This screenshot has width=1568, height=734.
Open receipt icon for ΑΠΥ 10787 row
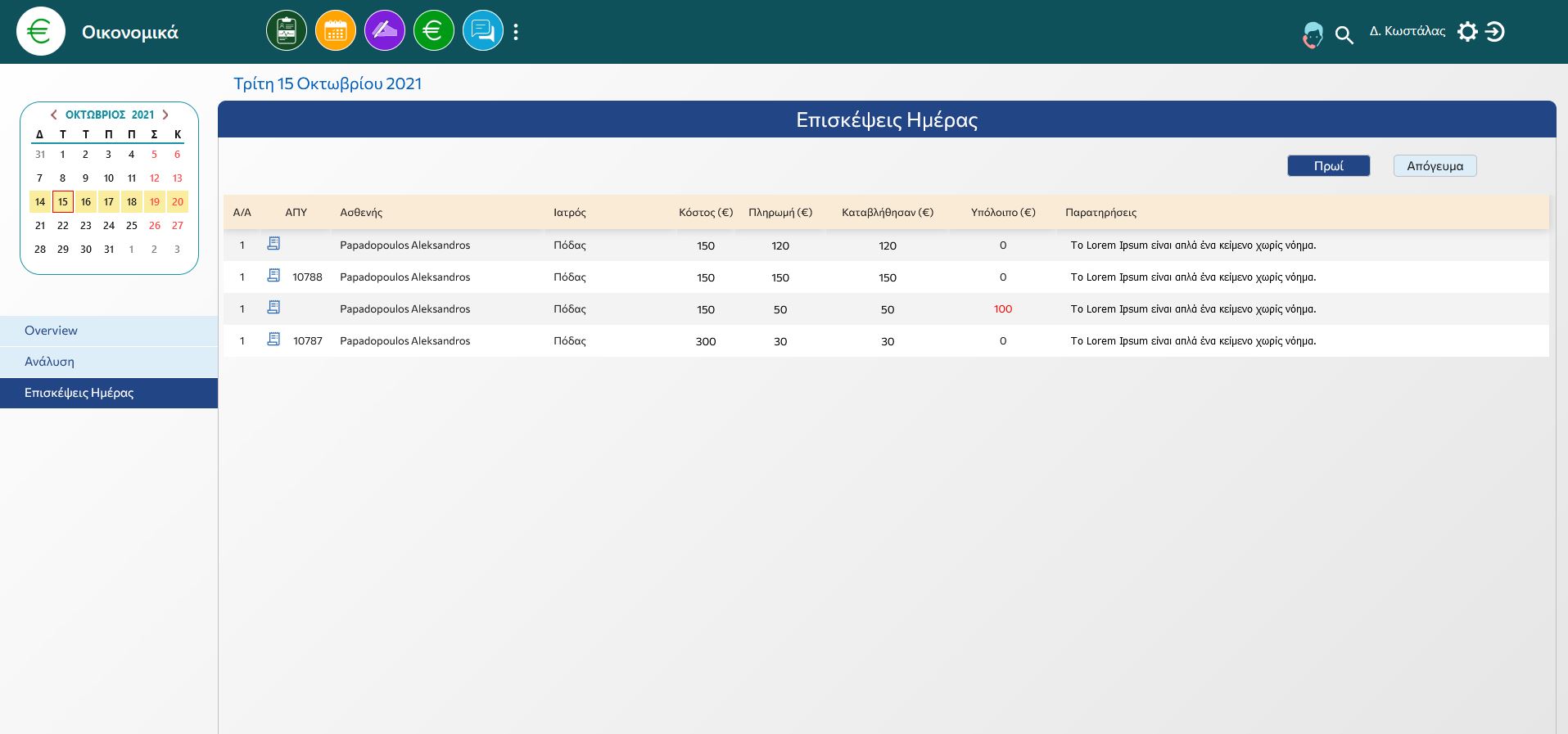coord(273,340)
